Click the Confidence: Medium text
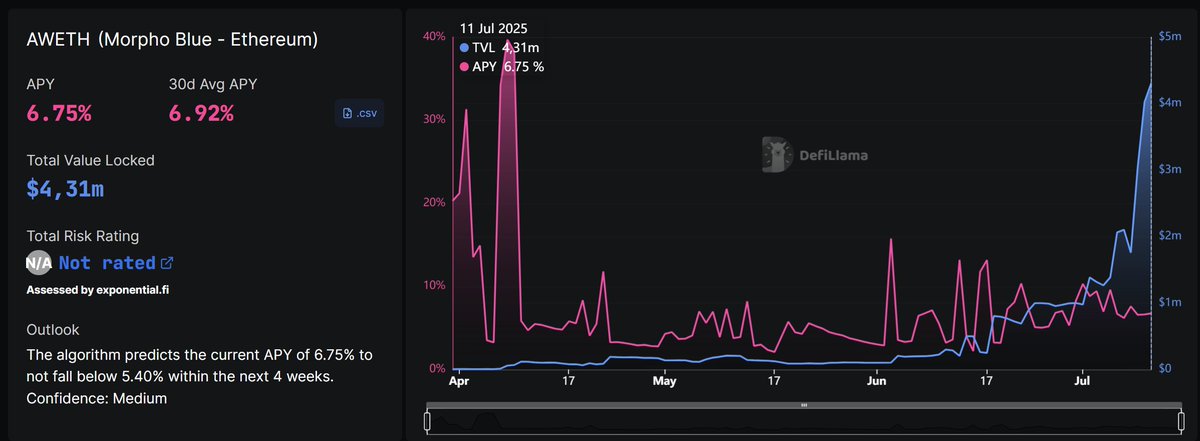Viewport: 1200px width, 441px height. click(97, 398)
